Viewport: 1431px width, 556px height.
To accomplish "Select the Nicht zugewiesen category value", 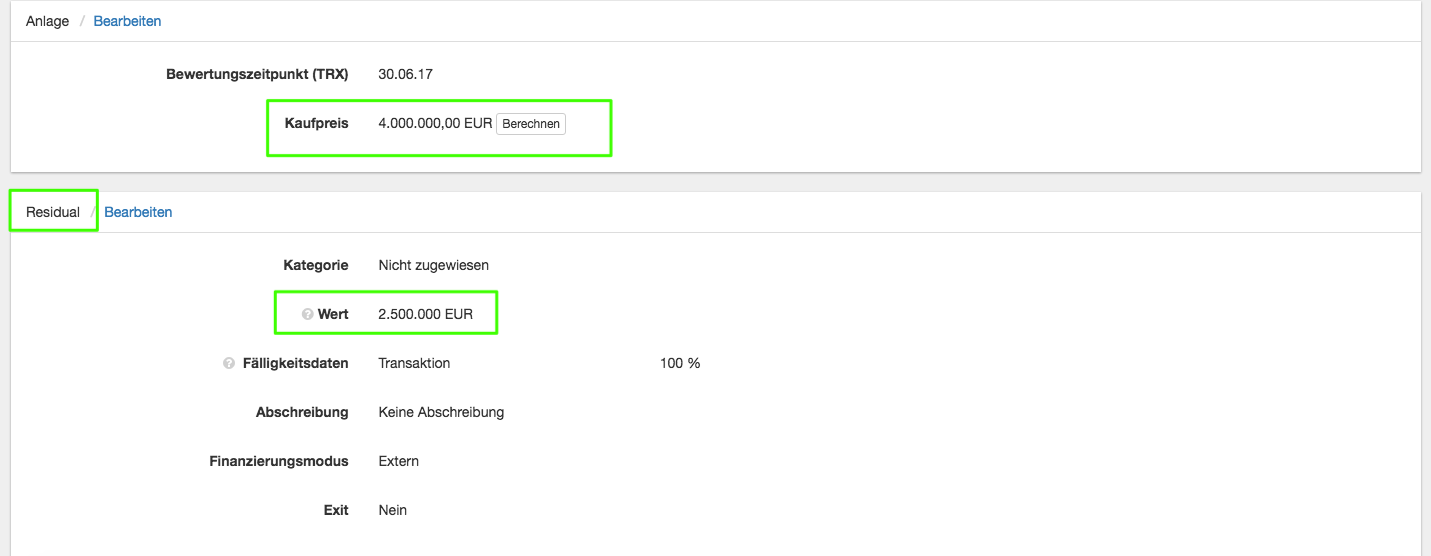I will click(433, 265).
